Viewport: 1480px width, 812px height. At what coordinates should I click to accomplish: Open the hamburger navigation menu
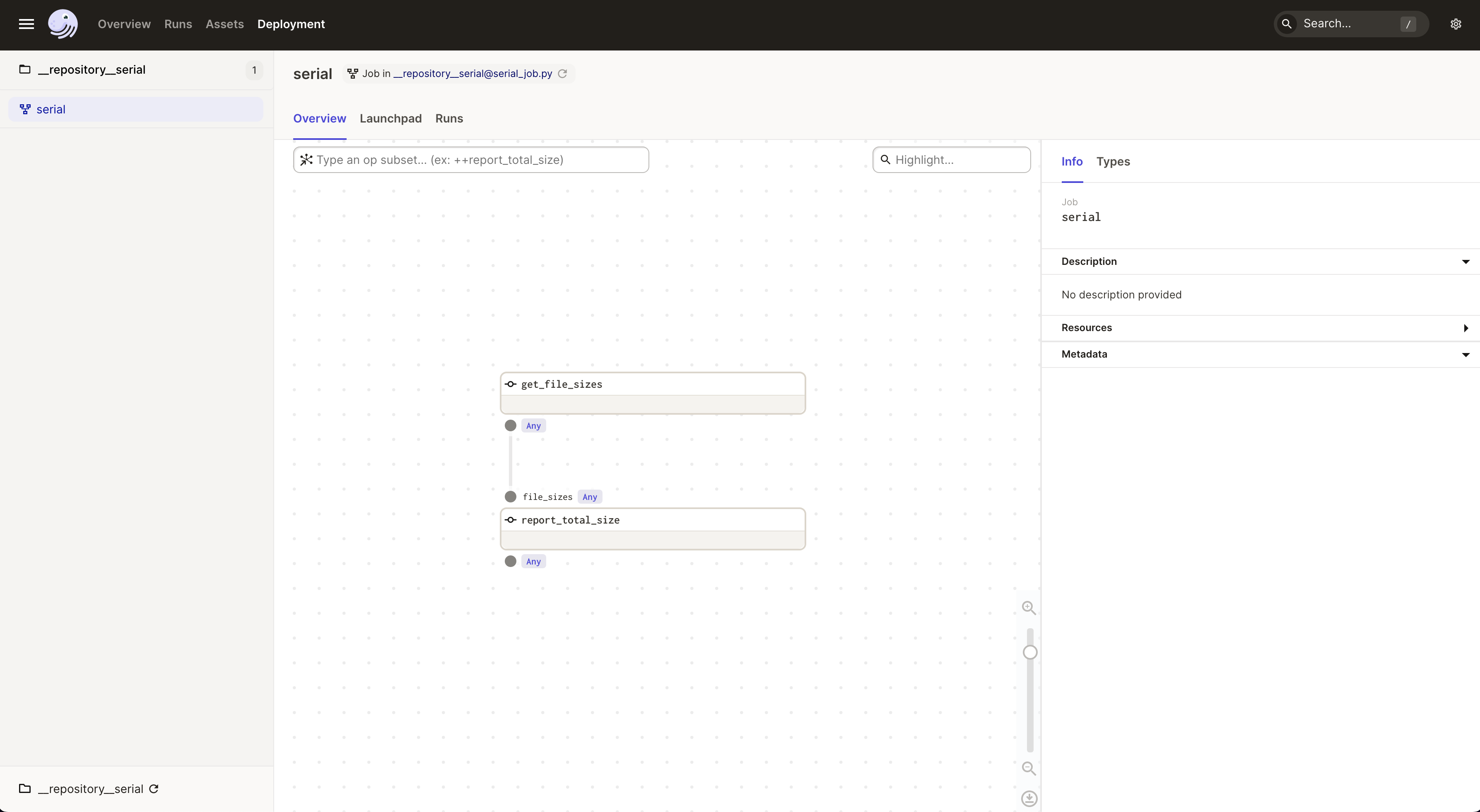pos(27,24)
